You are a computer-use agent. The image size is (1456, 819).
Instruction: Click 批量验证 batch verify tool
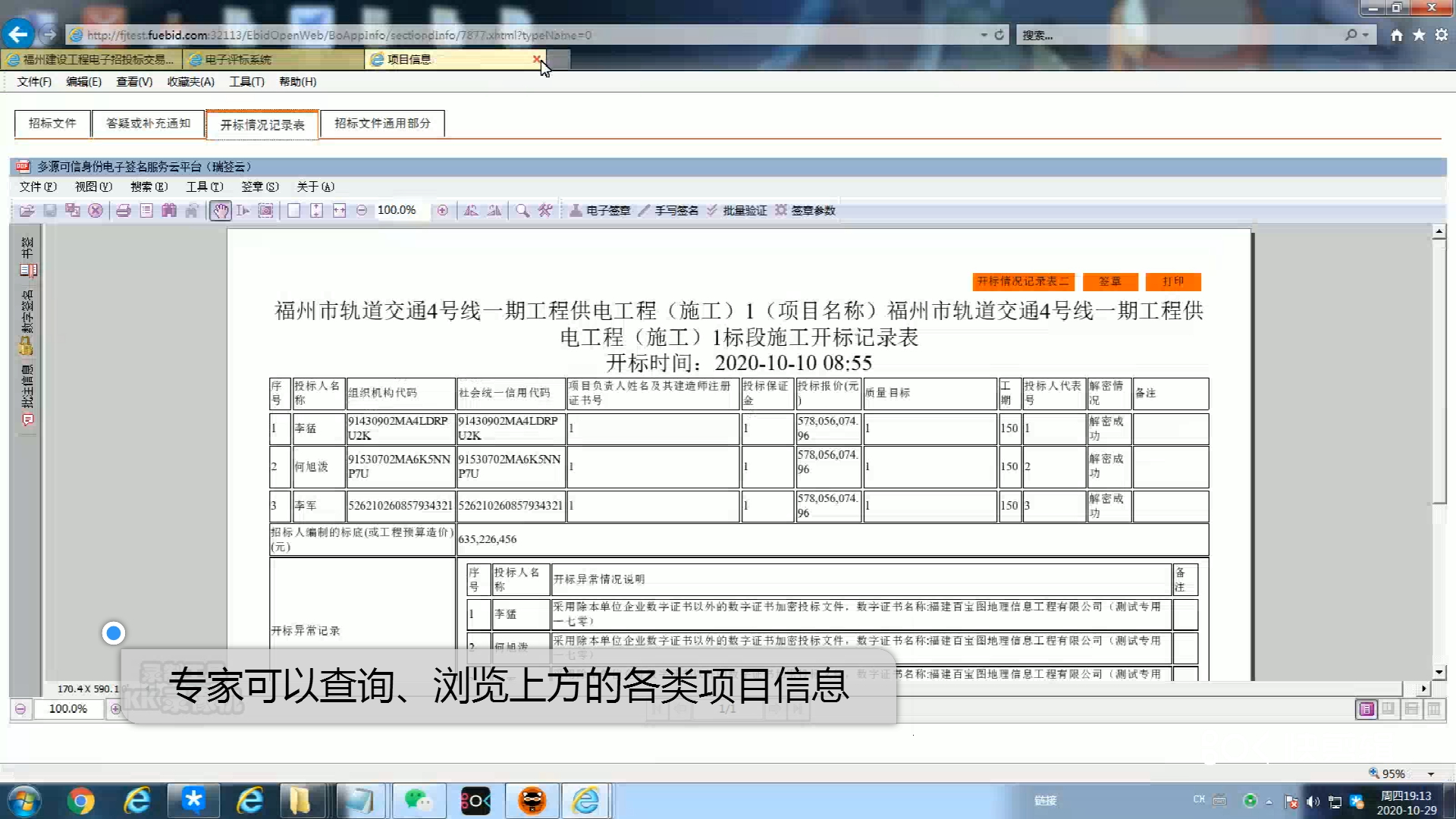[x=737, y=211]
